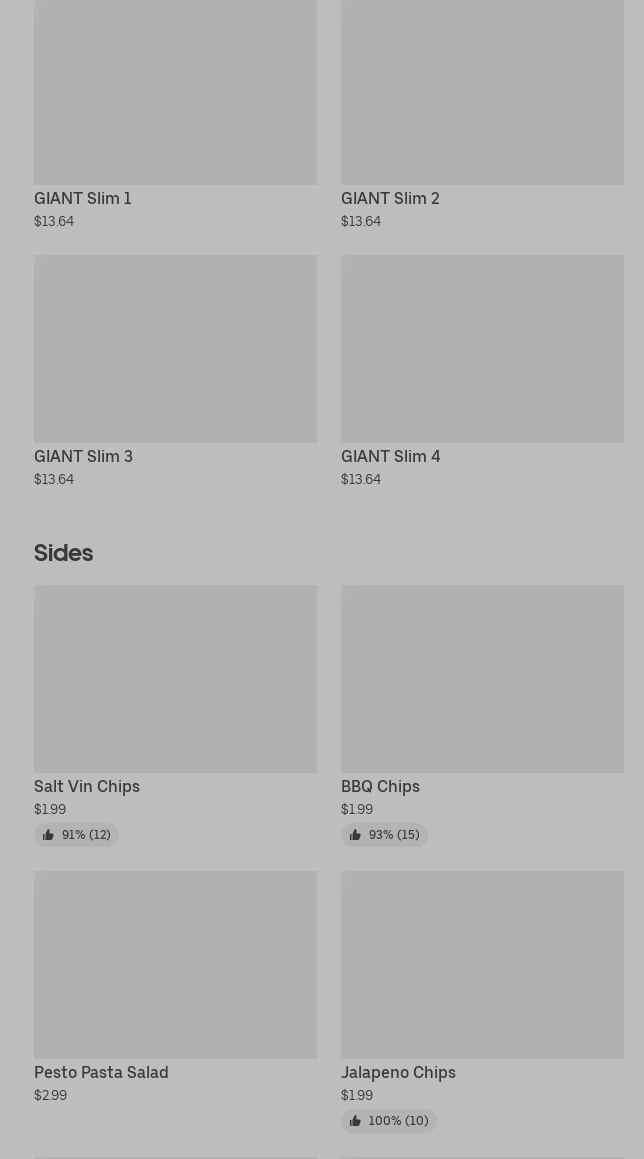
Task: Select the Salt Vin Chips image
Action: 175,678
